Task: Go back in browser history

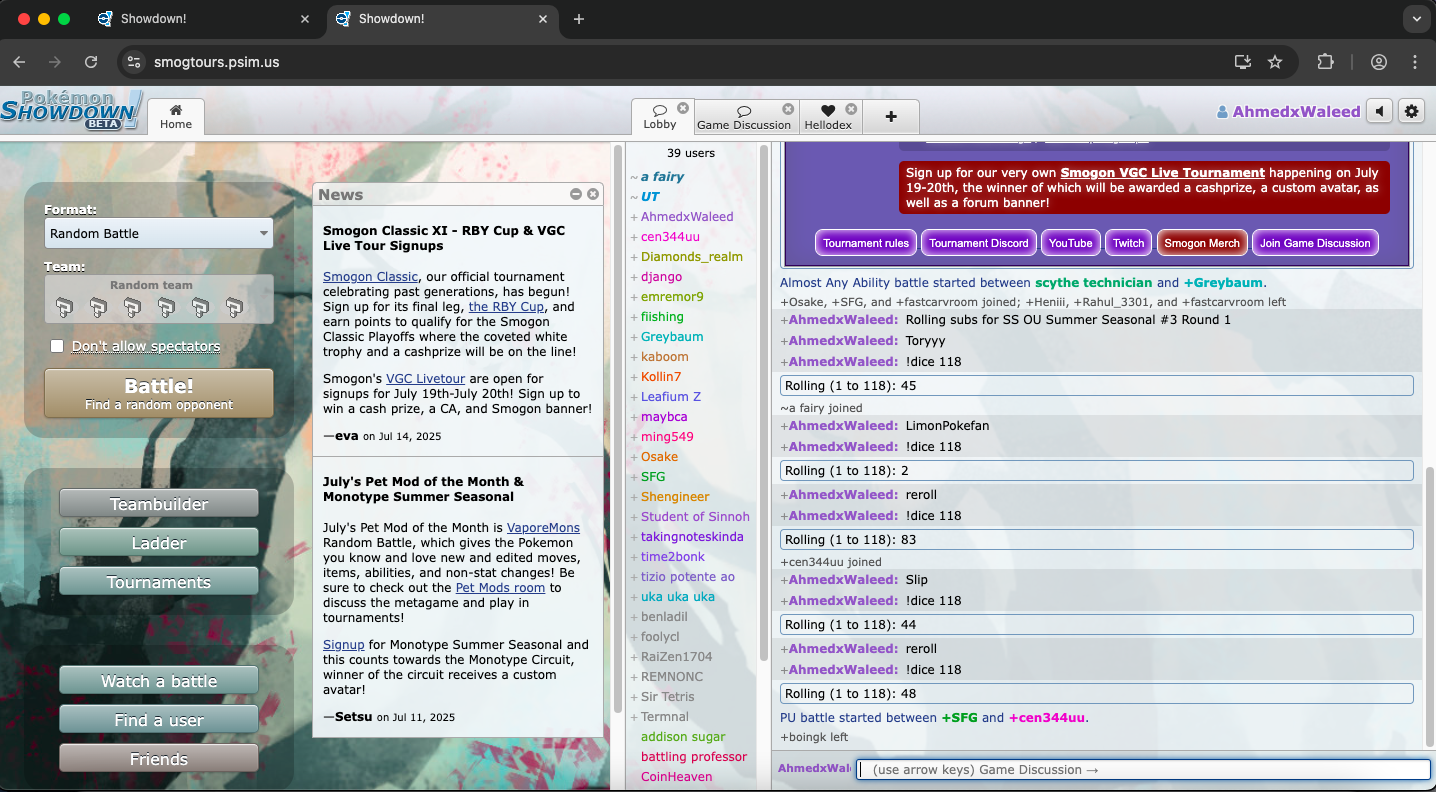Action: pyautogui.click(x=19, y=62)
